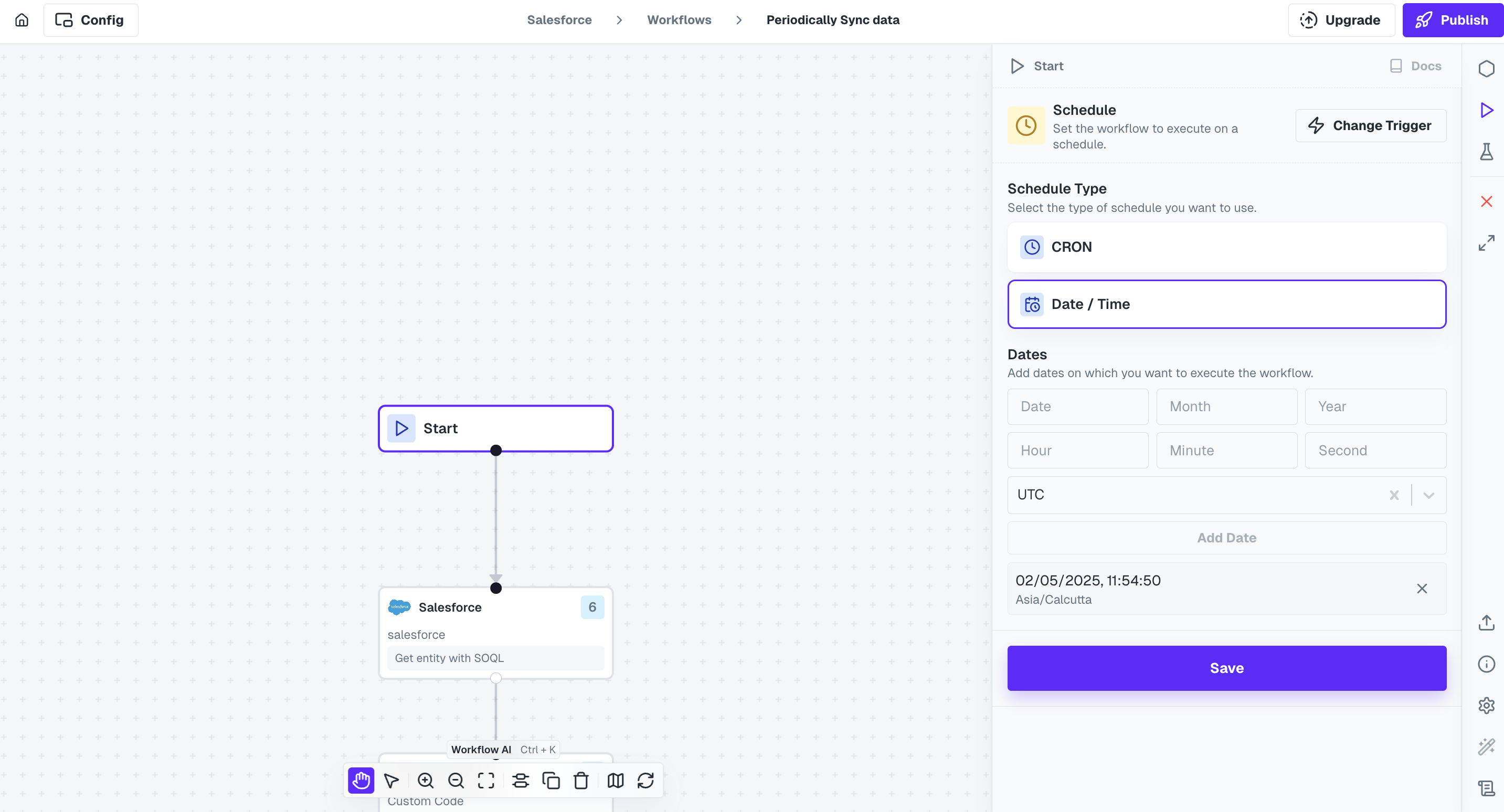This screenshot has width=1504, height=812.
Task: Click the zoom out magnifier icon
Action: [456, 781]
